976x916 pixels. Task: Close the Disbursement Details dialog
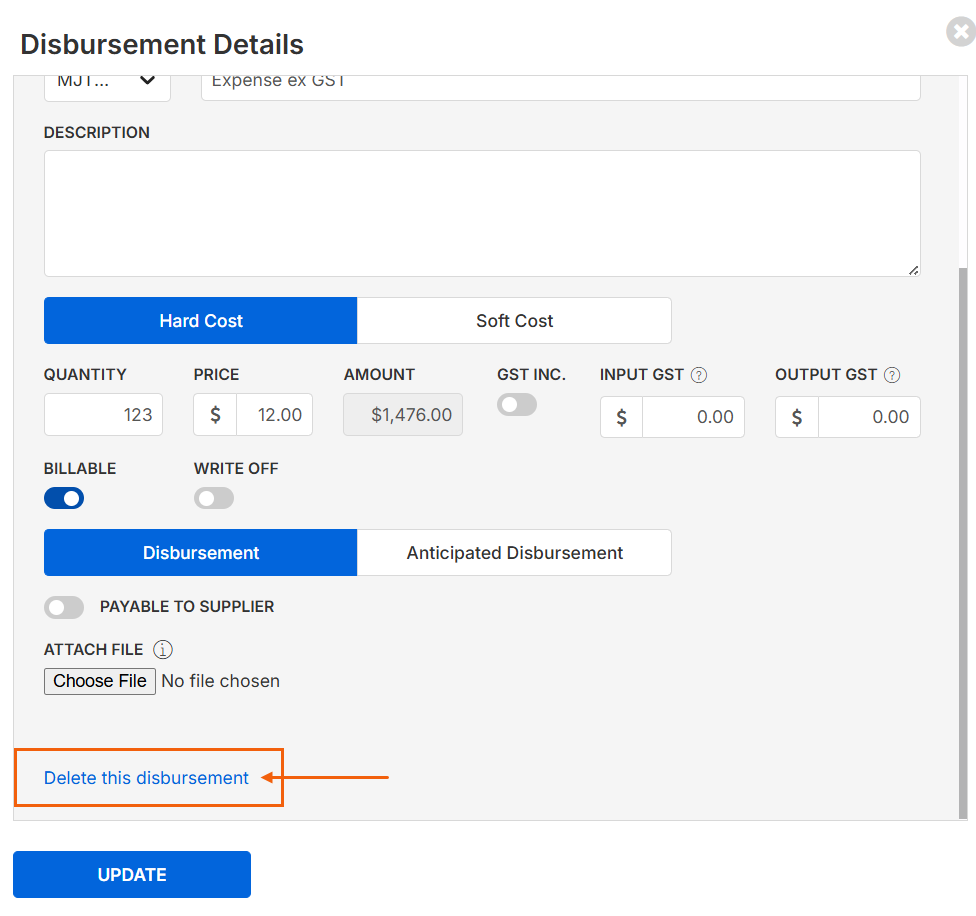click(x=961, y=31)
